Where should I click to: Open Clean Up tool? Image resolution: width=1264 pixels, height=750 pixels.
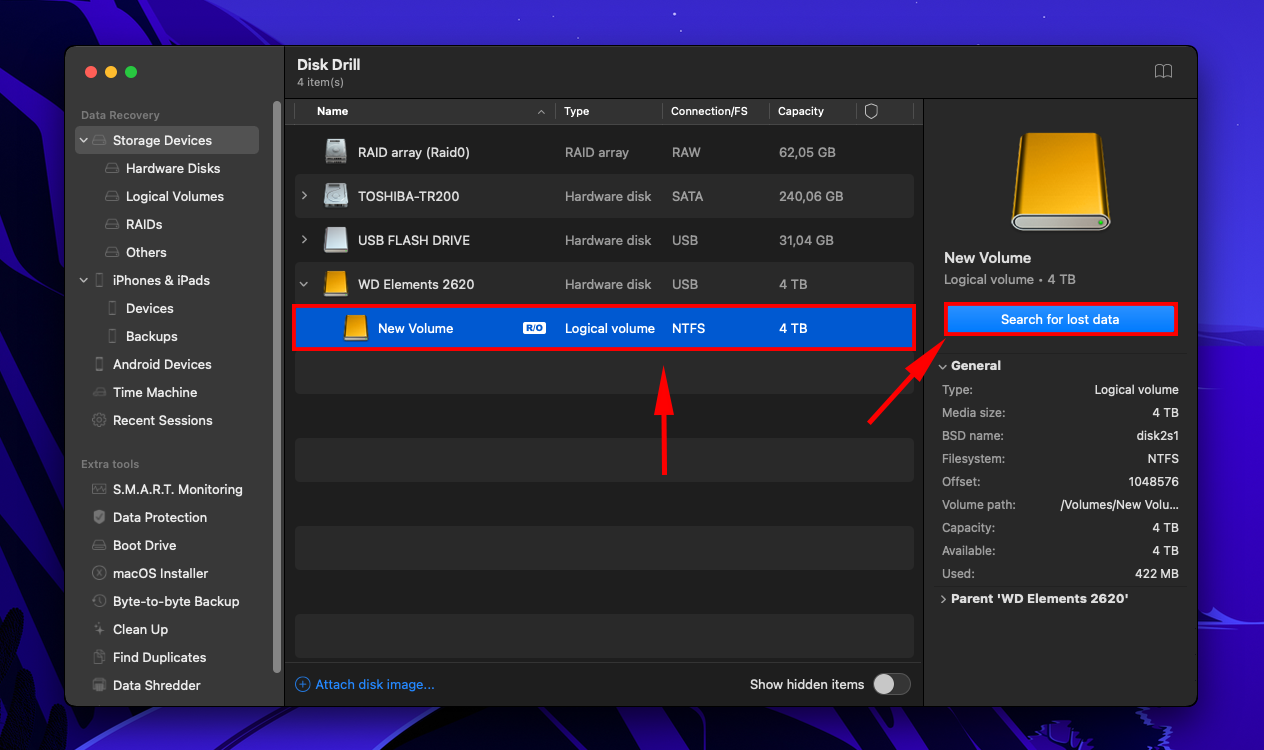click(x=140, y=629)
